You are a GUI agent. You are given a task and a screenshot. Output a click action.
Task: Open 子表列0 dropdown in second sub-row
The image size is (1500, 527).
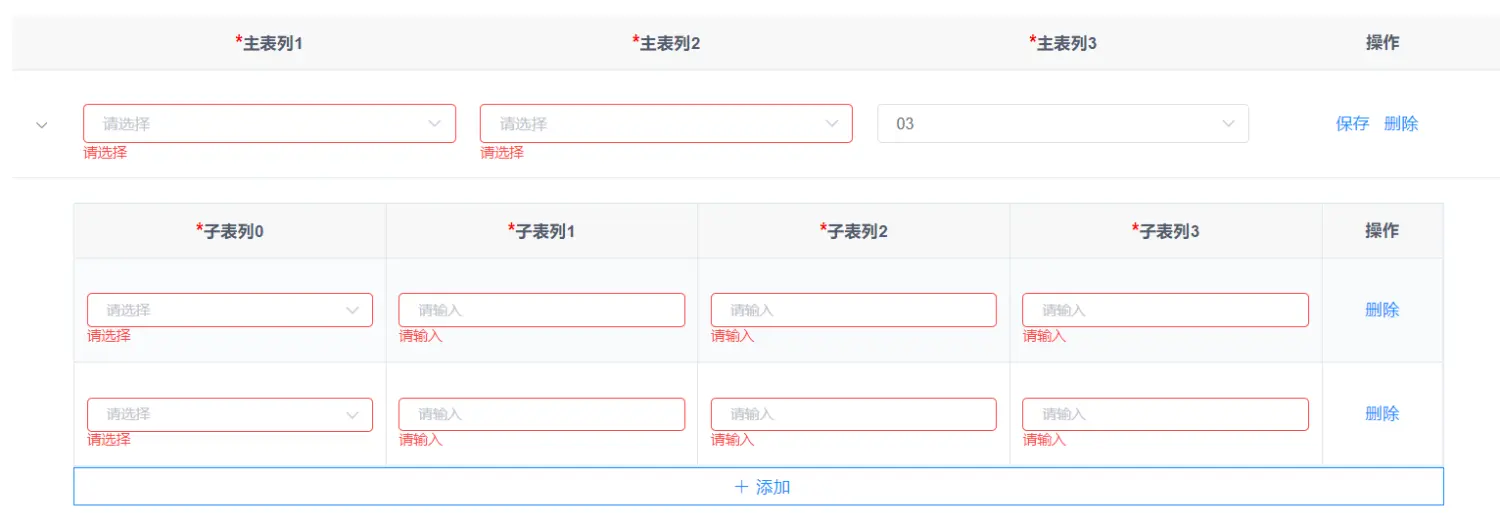pyautogui.click(x=230, y=414)
